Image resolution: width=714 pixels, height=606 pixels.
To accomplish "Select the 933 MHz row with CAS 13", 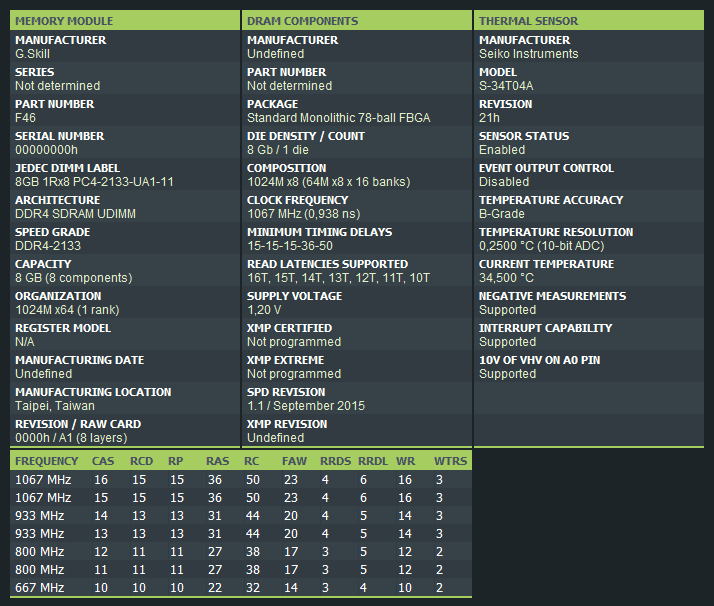I will pos(241,534).
